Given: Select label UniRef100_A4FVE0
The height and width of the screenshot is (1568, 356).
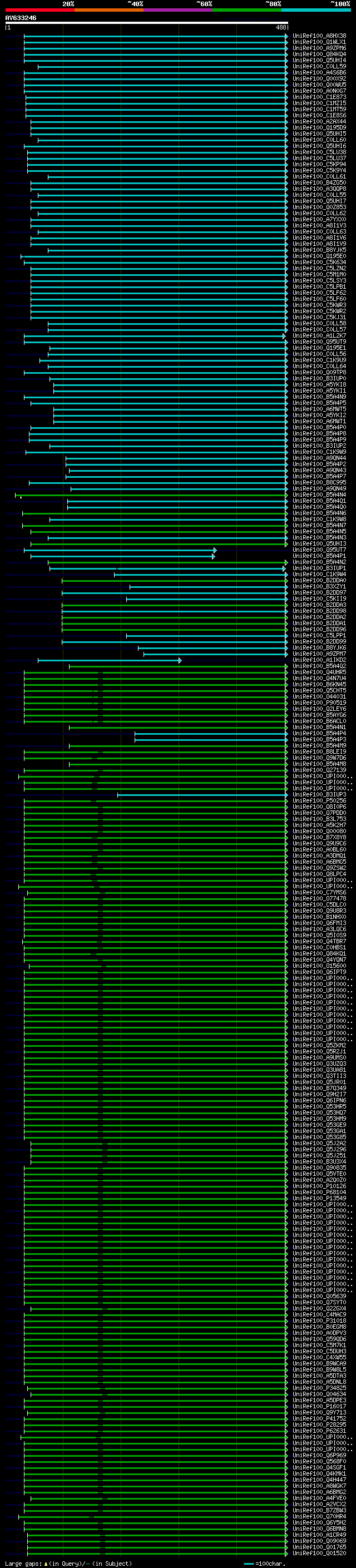Looking at the screenshot, I should (319, 1498).
